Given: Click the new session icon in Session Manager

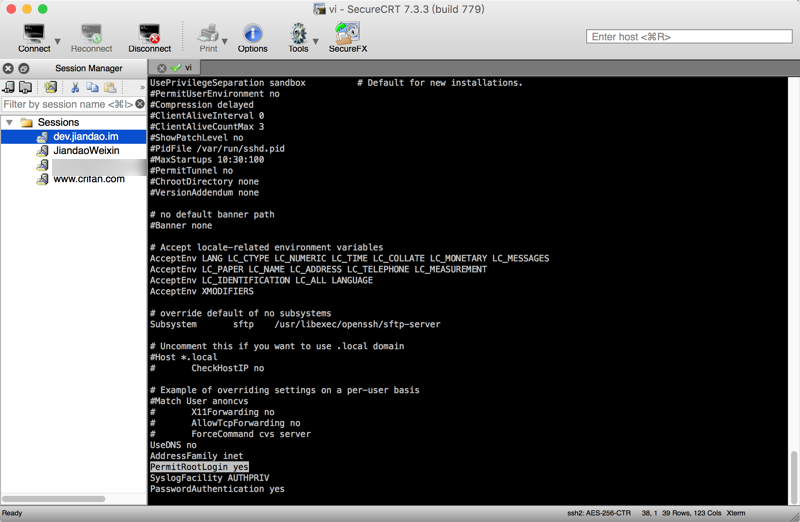Looking at the screenshot, I should click(50, 87).
